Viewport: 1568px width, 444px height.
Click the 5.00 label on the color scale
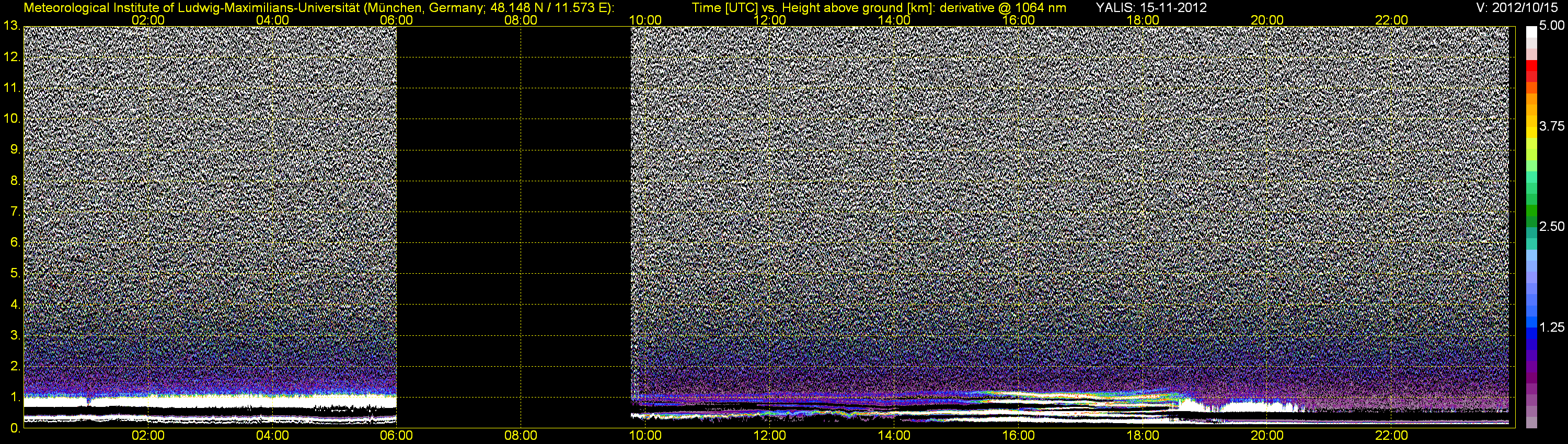click(1552, 26)
